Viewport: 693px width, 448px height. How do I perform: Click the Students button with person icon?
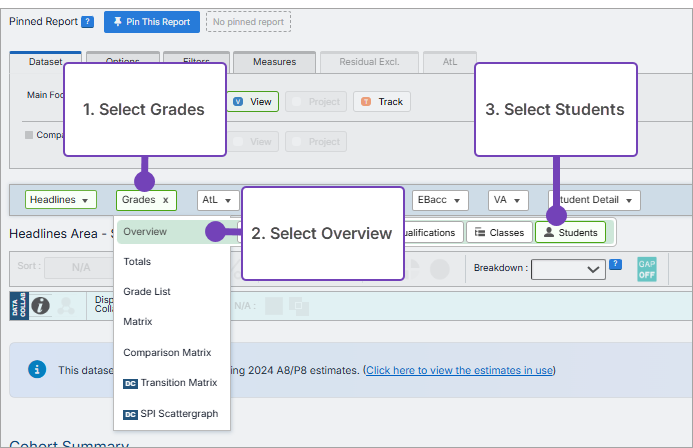(x=570, y=233)
